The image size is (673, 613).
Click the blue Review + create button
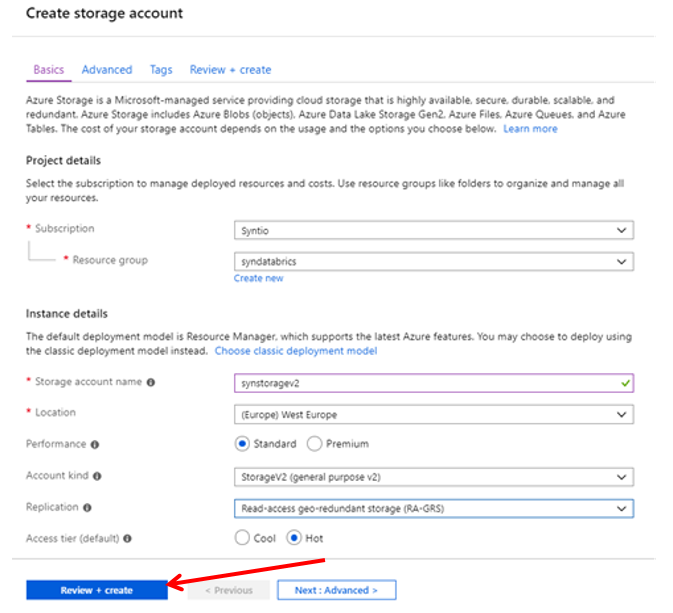tap(97, 590)
